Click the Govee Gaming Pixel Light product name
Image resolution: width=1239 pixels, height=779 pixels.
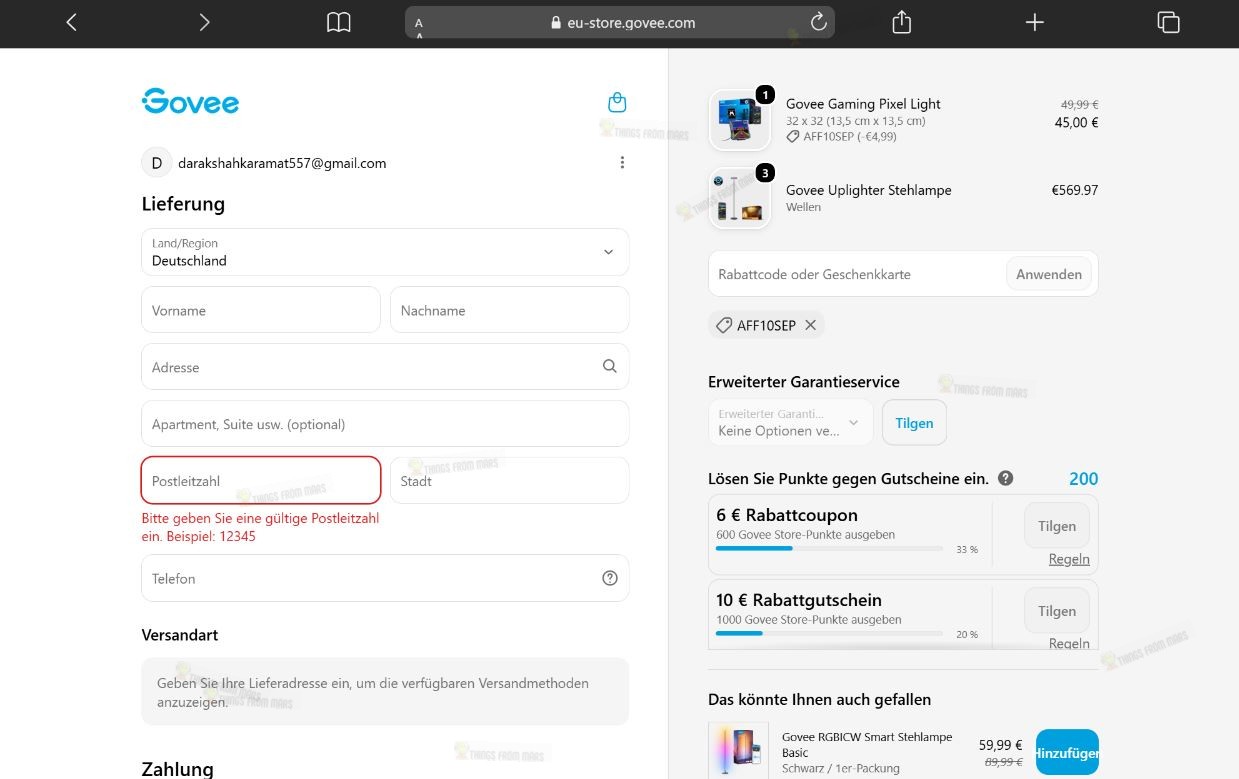pos(863,104)
